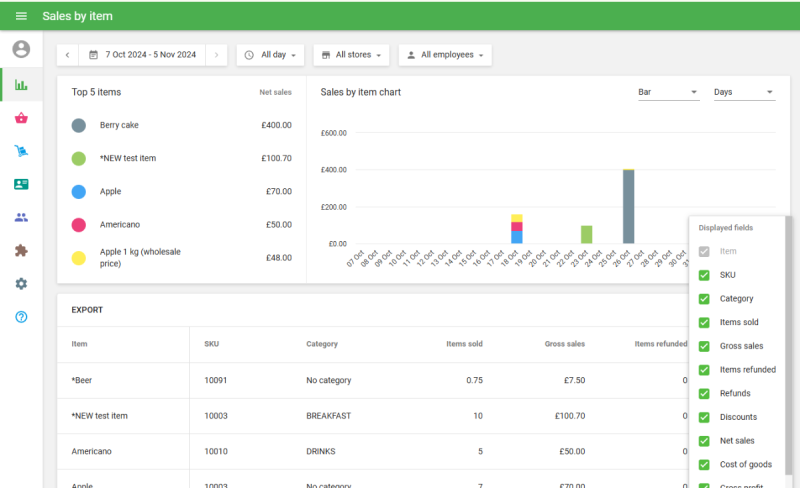Open the date range 7 Oct - 5 Nov picker
The image size is (800, 488).
(x=142, y=55)
